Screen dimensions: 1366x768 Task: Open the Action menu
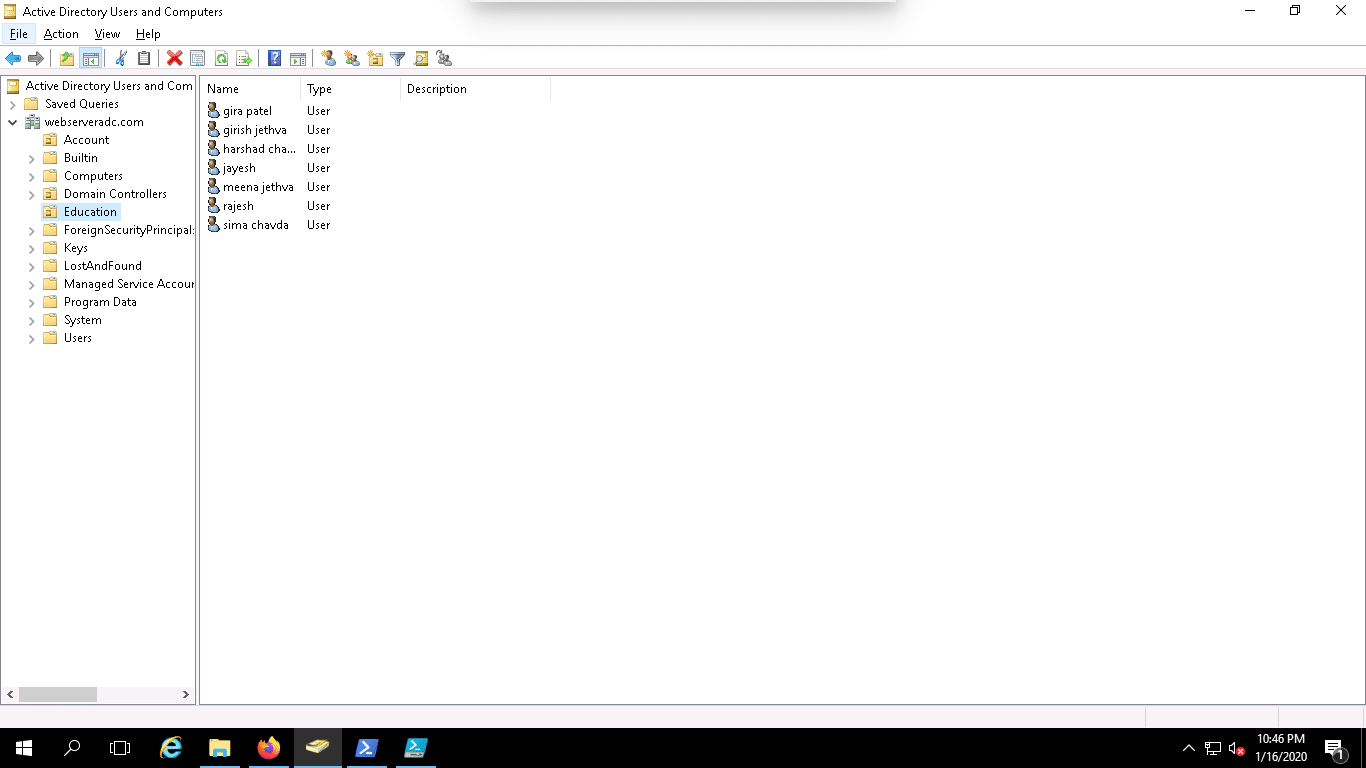tap(61, 34)
